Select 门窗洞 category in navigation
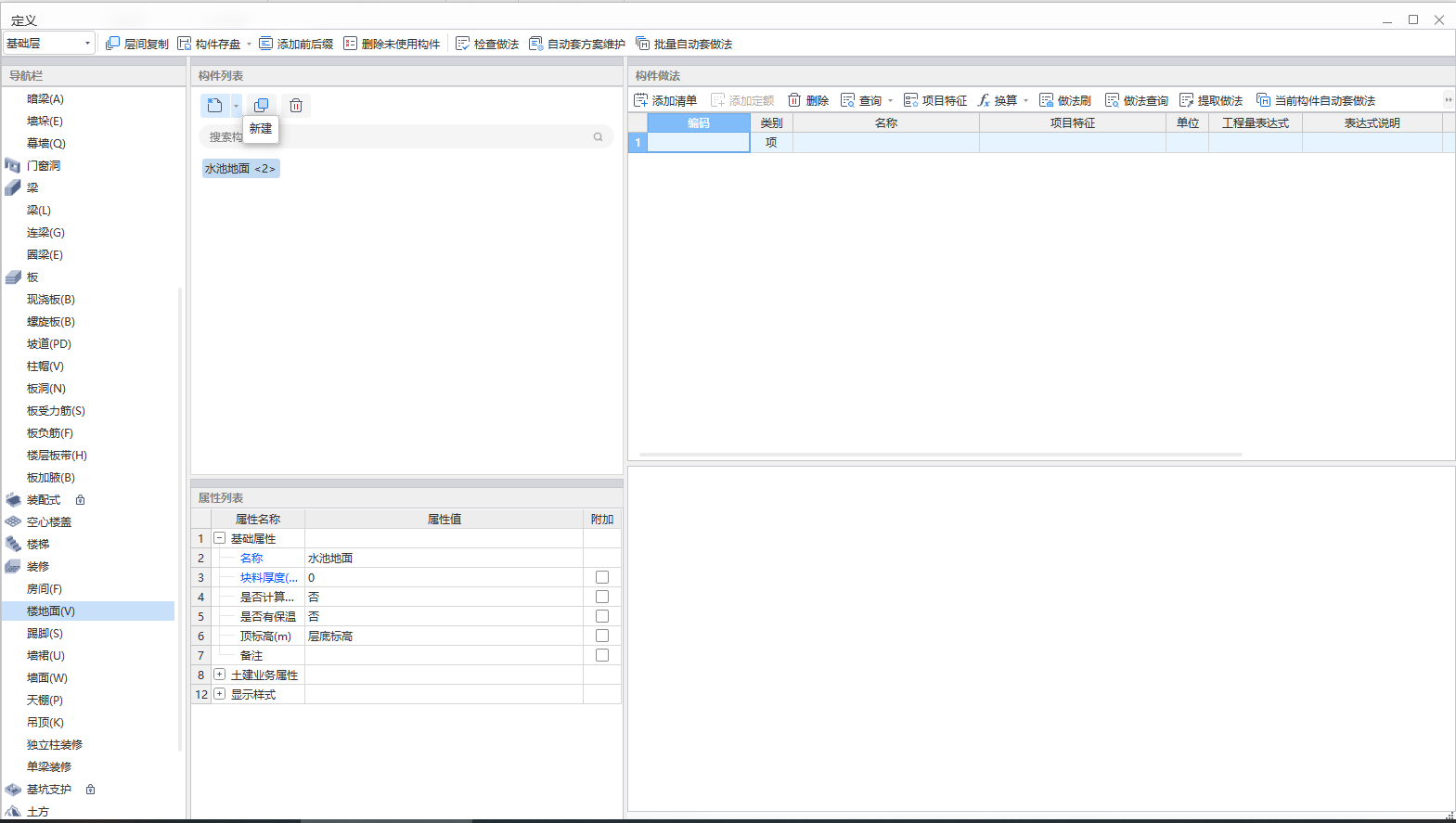This screenshot has width=1456, height=823. pyautogui.click(x=43, y=165)
